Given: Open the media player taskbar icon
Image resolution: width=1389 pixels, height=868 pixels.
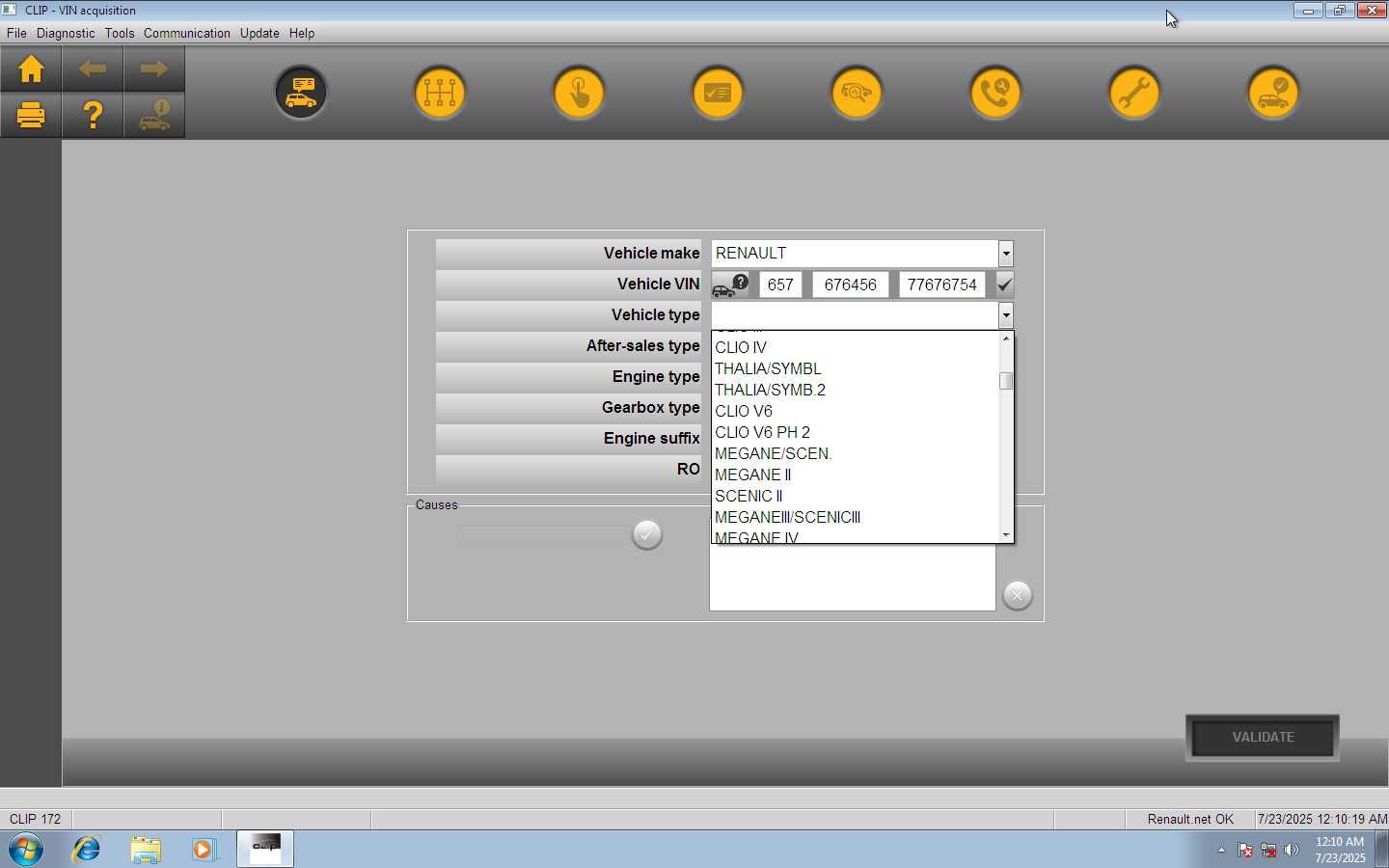Looking at the screenshot, I should (x=204, y=850).
